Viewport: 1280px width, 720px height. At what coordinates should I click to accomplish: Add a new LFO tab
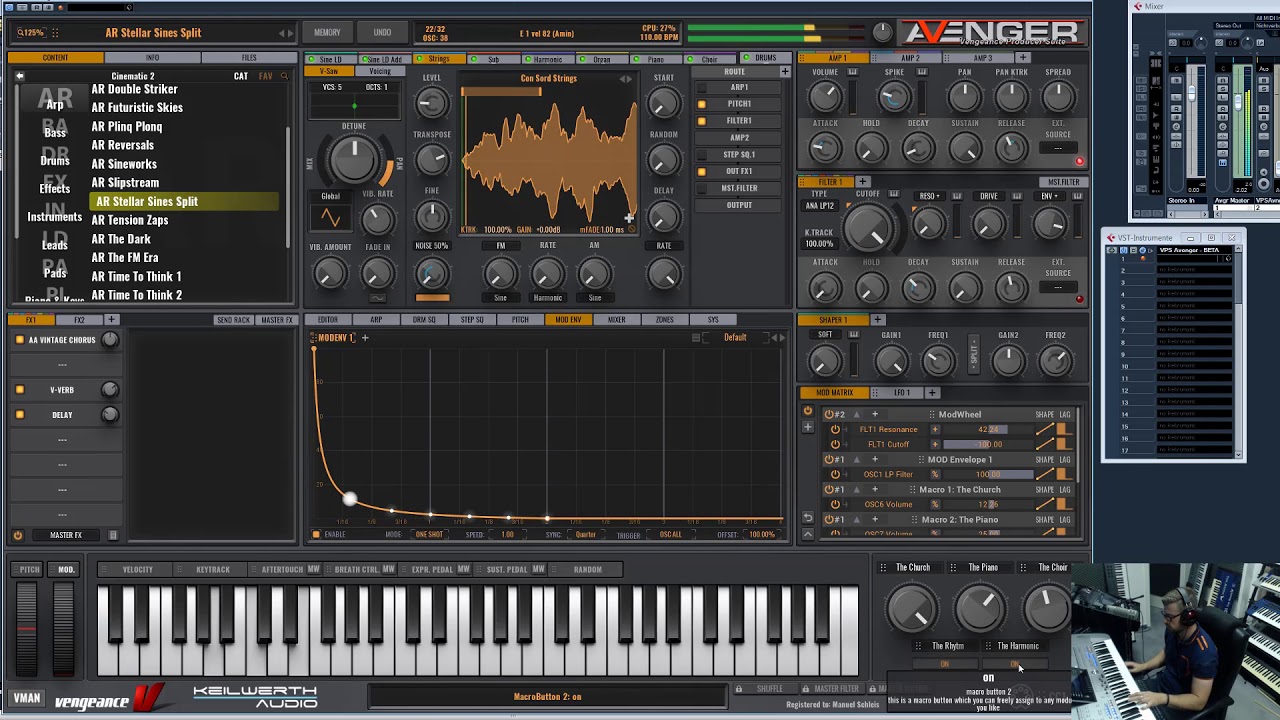tap(932, 393)
